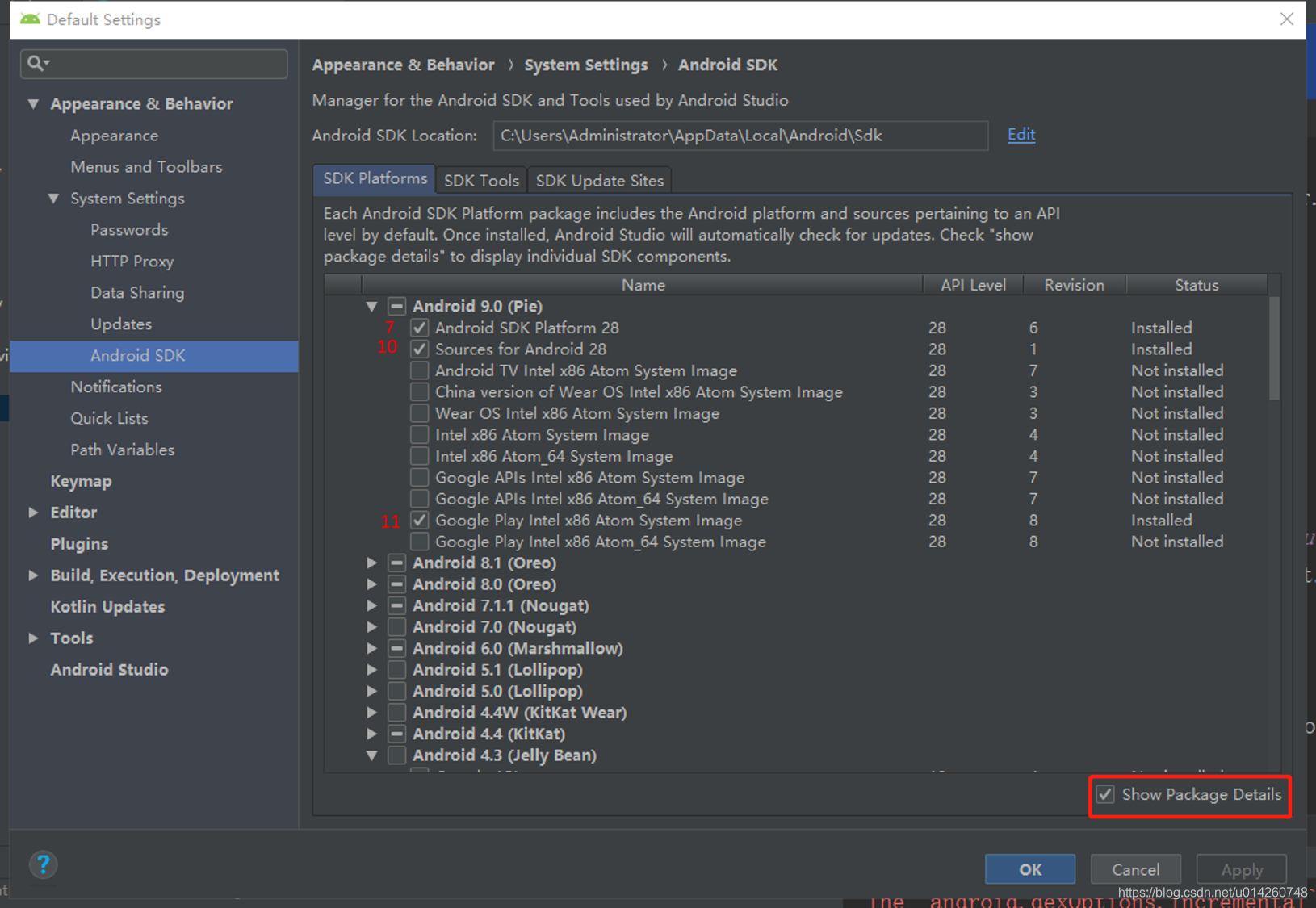Collapse the Android 9.0 (Pie) group
This screenshot has width=1316, height=908.
click(x=371, y=307)
